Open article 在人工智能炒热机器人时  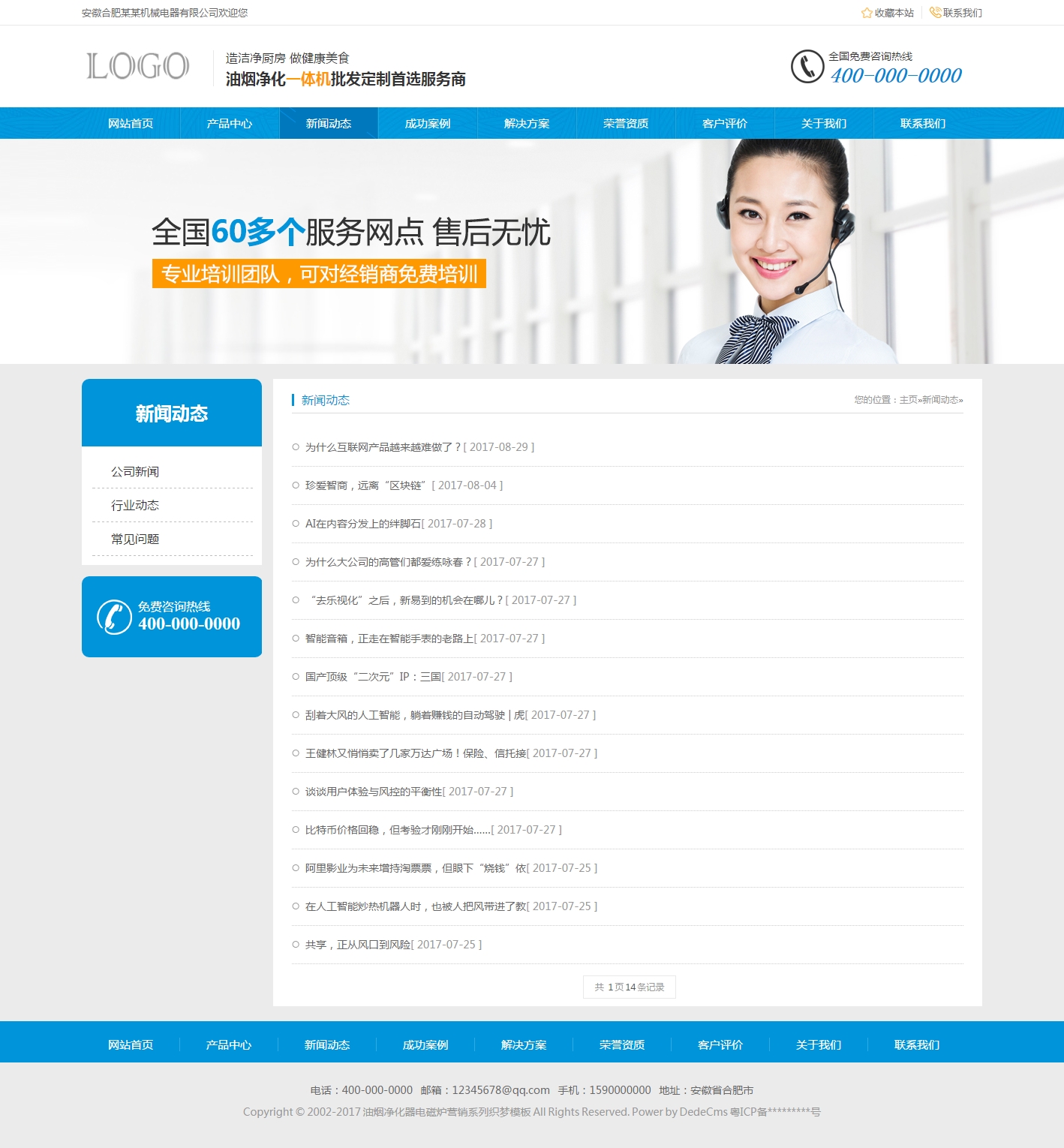[416, 906]
